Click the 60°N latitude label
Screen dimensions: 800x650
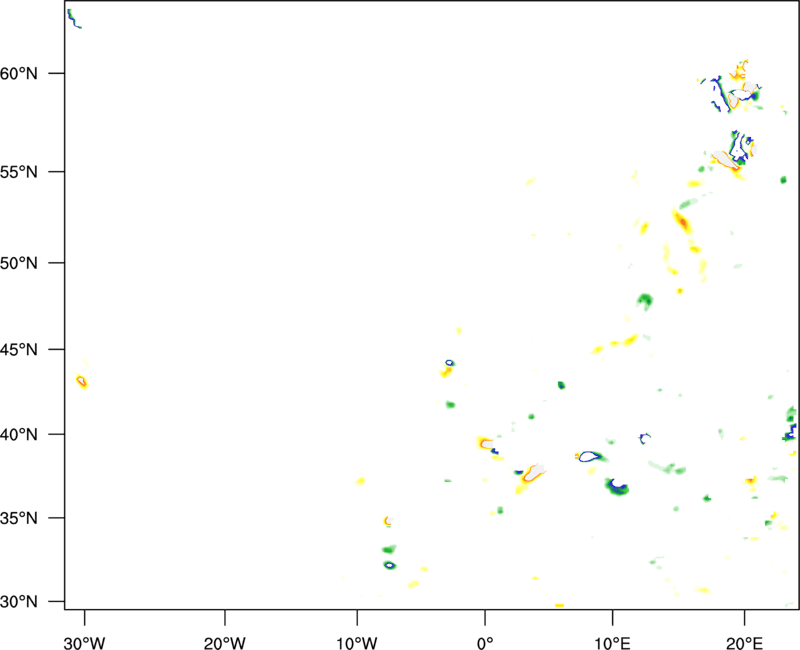[19, 74]
